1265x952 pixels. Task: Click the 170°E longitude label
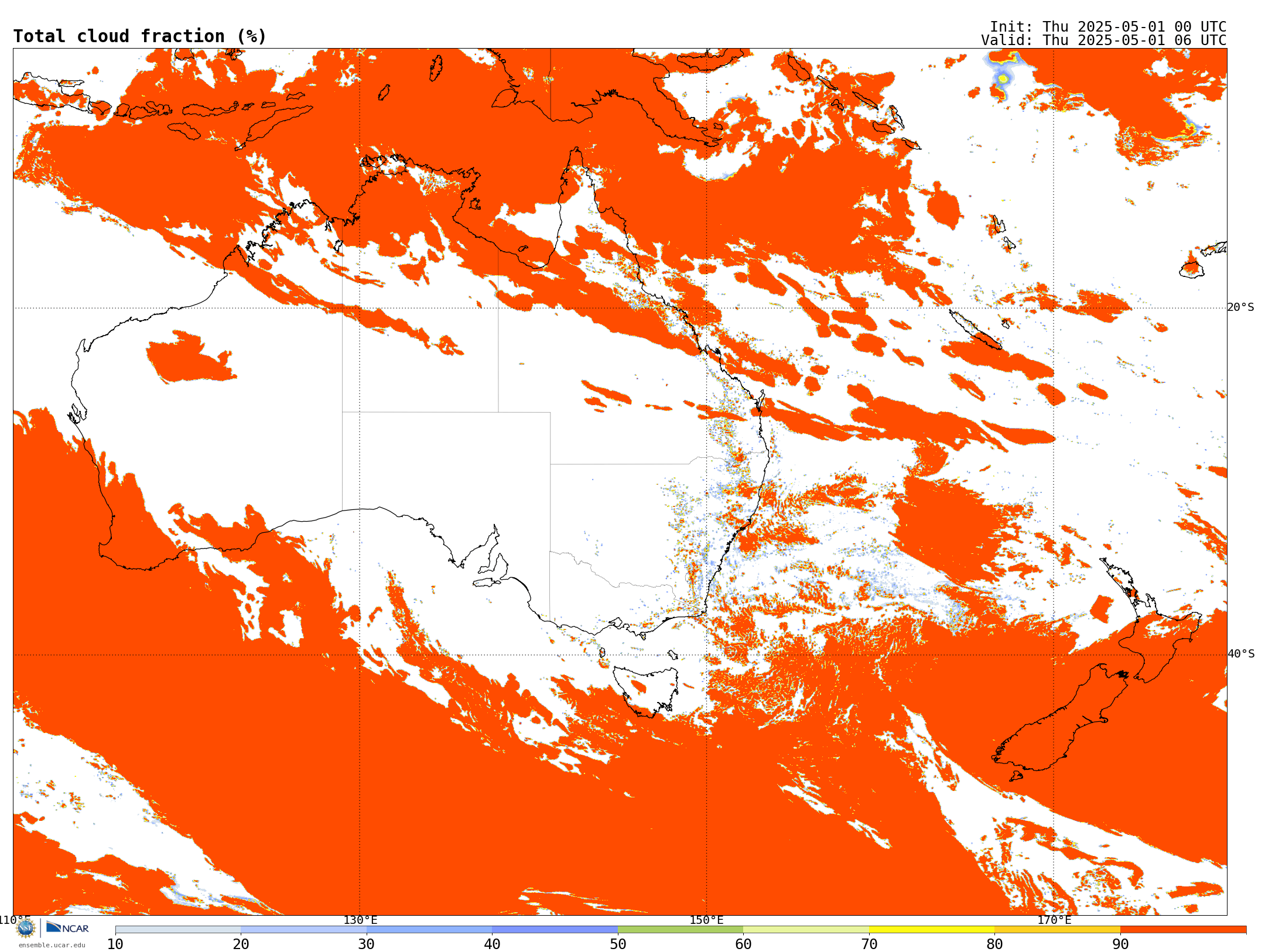point(1054,920)
